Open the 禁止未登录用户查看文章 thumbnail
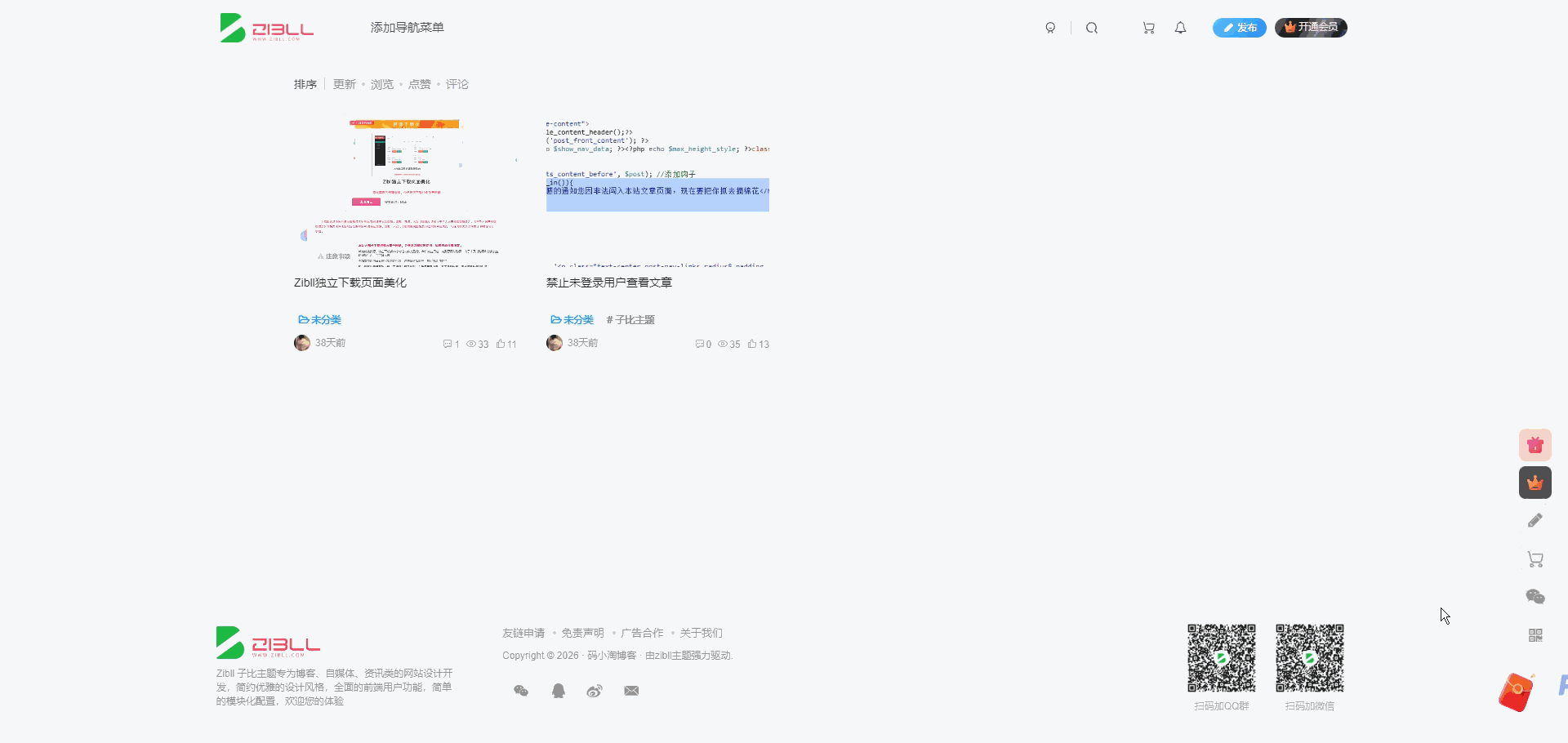Screen dimensions: 1568x743 click(657, 194)
